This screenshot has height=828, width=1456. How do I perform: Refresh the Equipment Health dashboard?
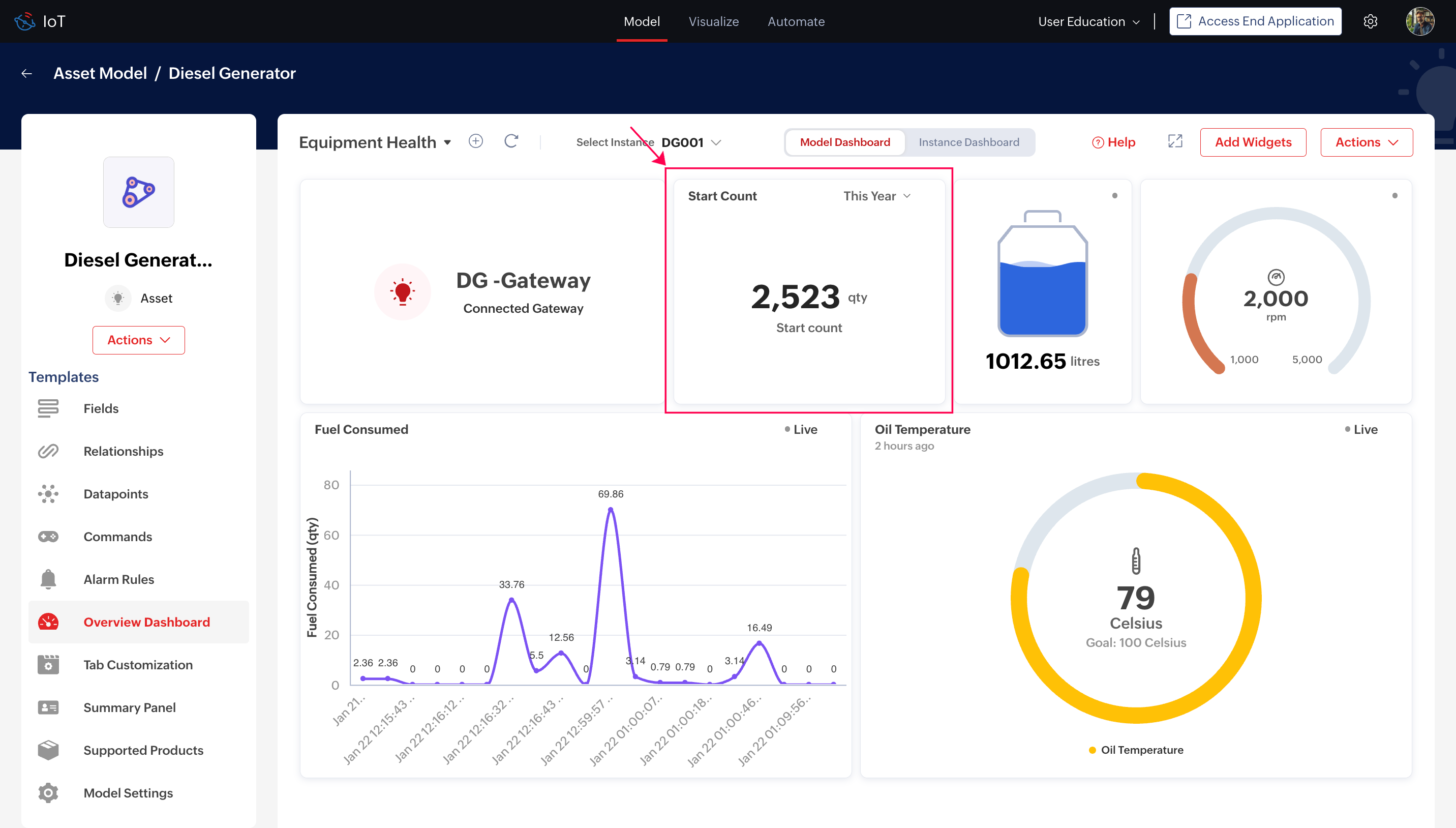click(511, 141)
